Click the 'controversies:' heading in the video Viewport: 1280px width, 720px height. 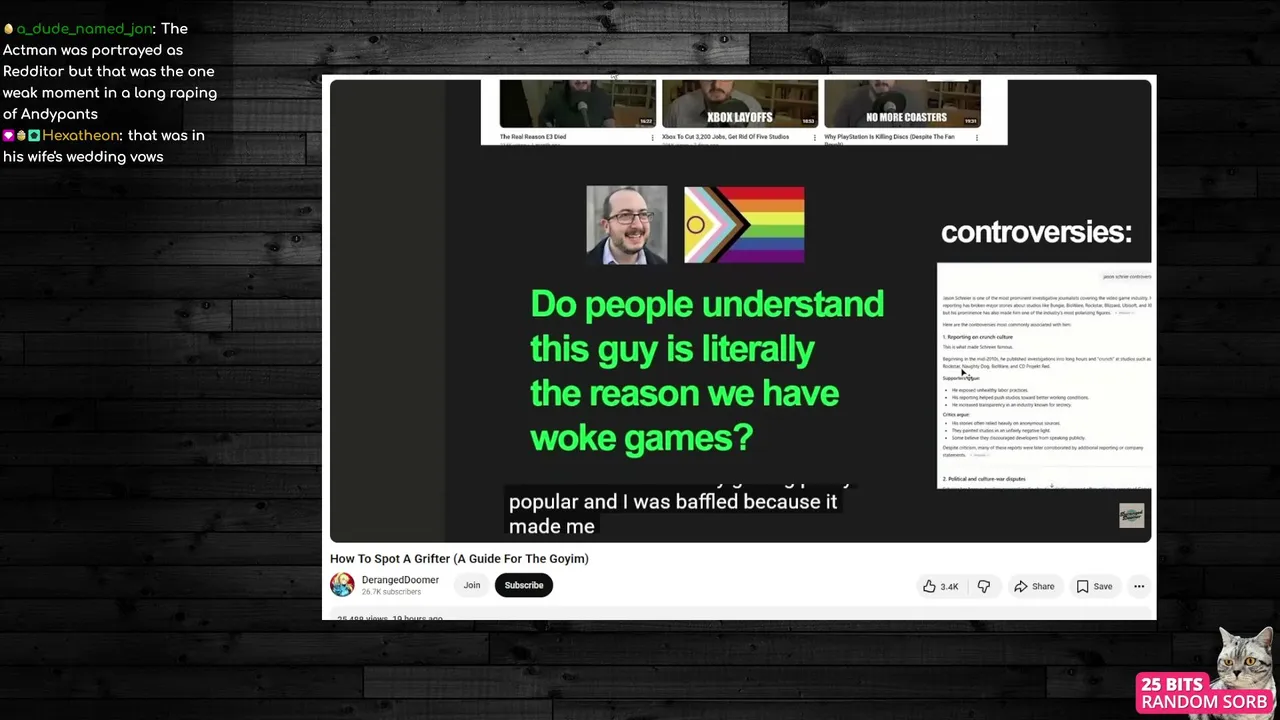point(1036,232)
